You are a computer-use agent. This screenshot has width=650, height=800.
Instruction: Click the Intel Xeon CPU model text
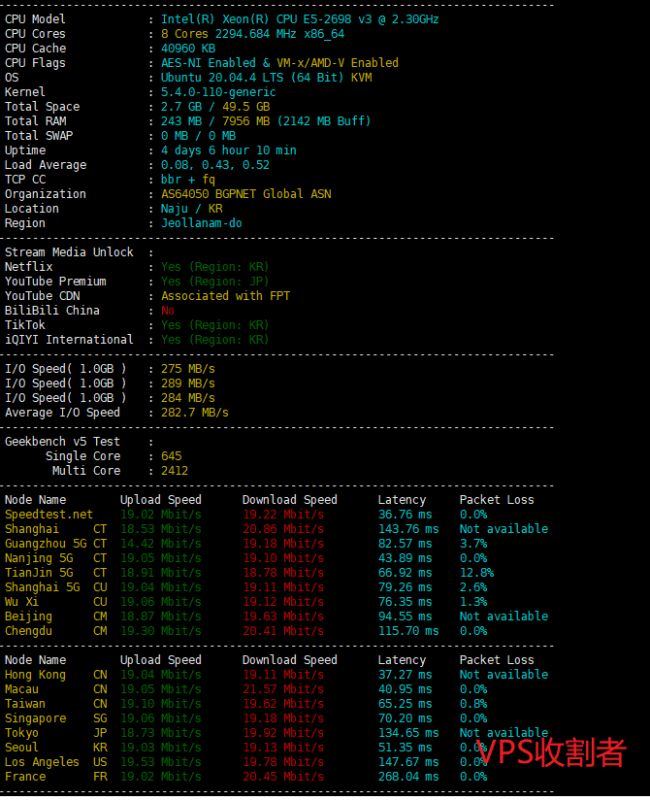click(x=300, y=19)
